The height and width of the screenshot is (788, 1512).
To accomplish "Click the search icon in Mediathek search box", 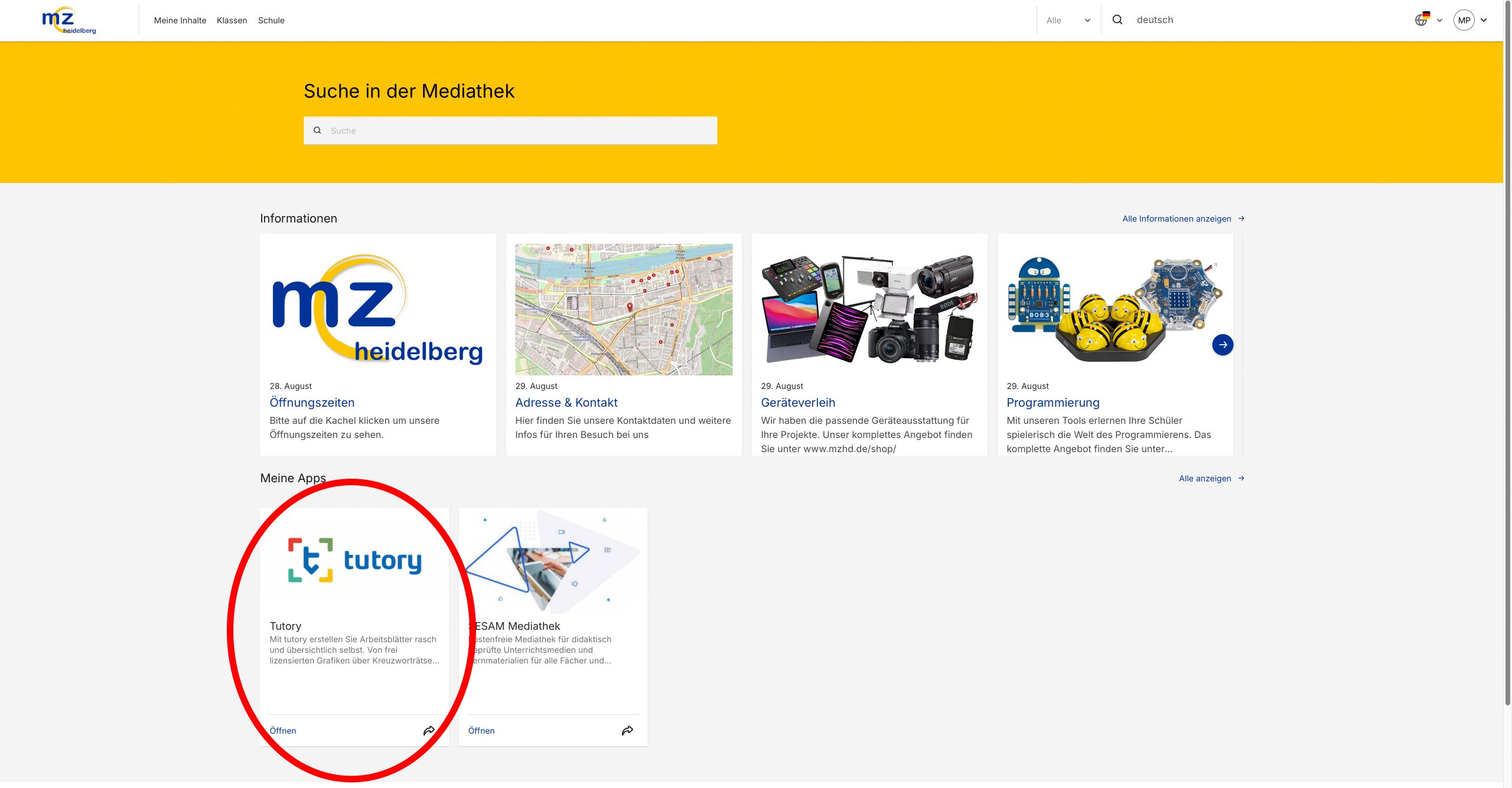I will click(317, 130).
